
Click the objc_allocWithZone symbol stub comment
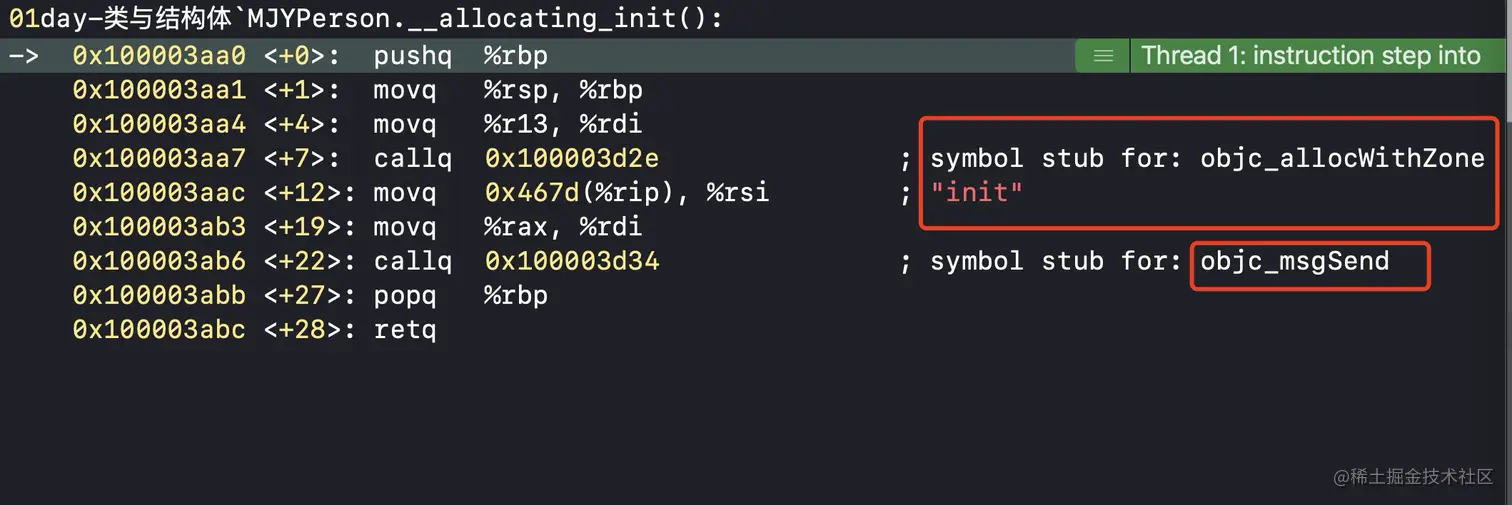[x=1207, y=158]
